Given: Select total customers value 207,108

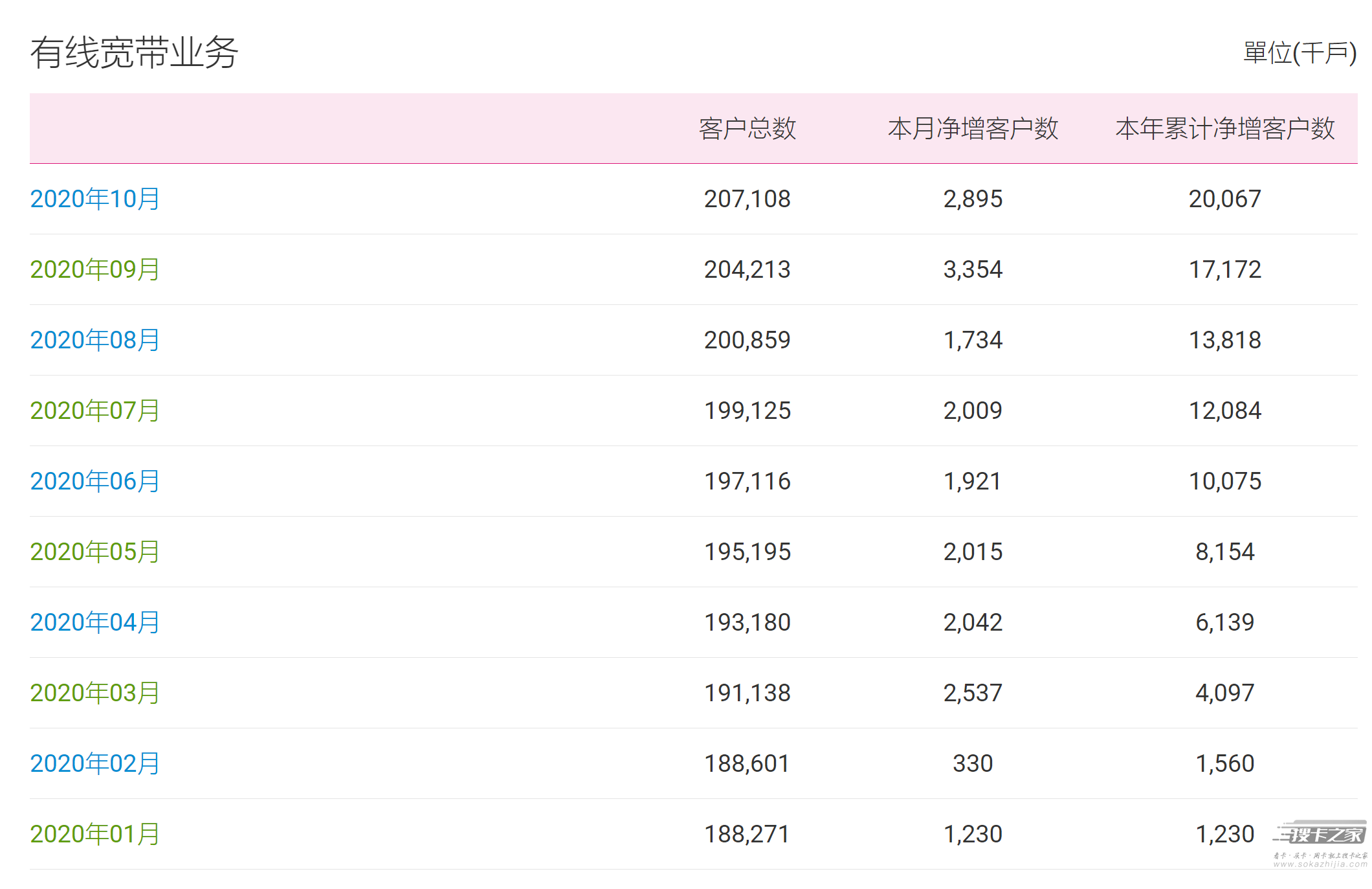Looking at the screenshot, I should pos(747,199).
